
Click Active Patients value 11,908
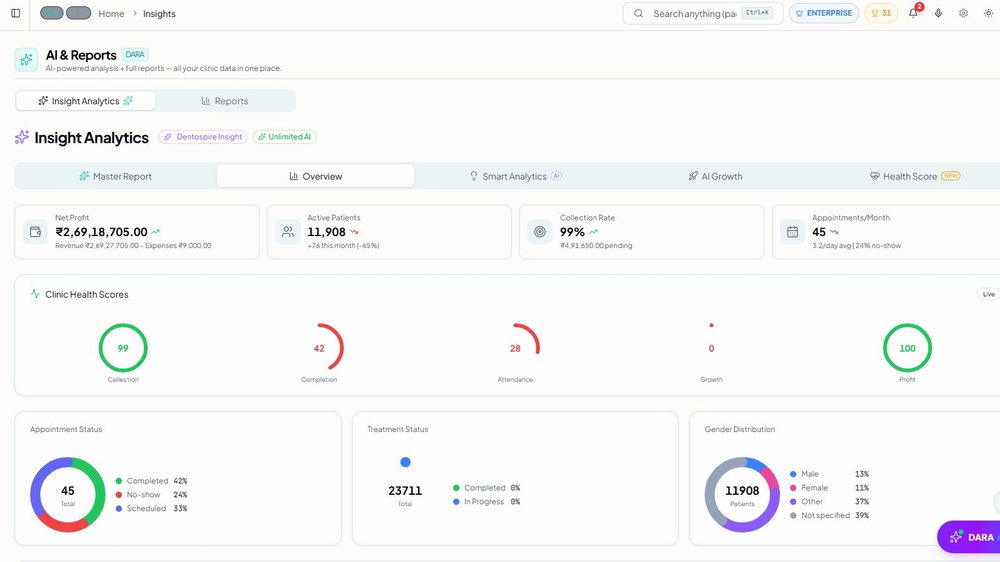coord(327,232)
